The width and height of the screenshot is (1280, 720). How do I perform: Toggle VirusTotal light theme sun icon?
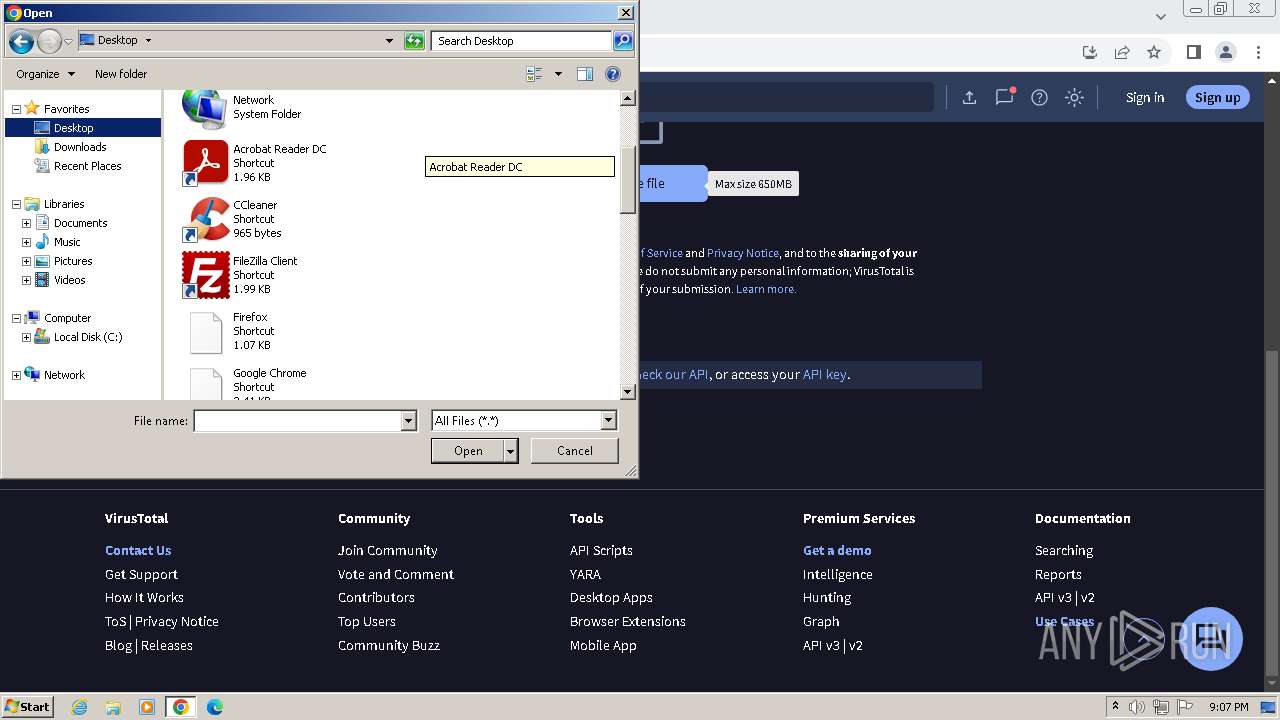pyautogui.click(x=1074, y=97)
